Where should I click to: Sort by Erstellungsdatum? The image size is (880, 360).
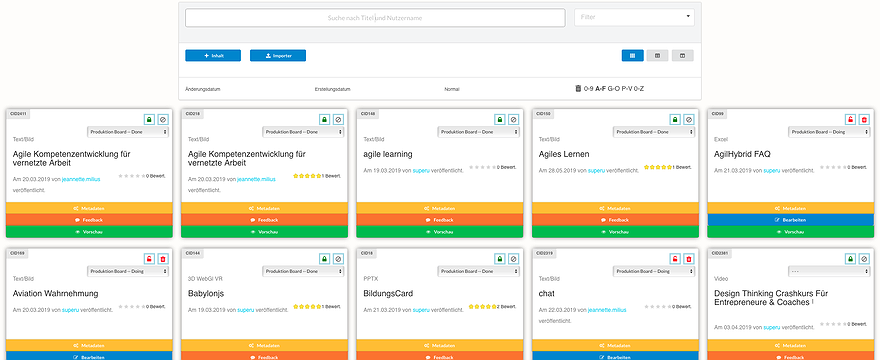(x=333, y=89)
